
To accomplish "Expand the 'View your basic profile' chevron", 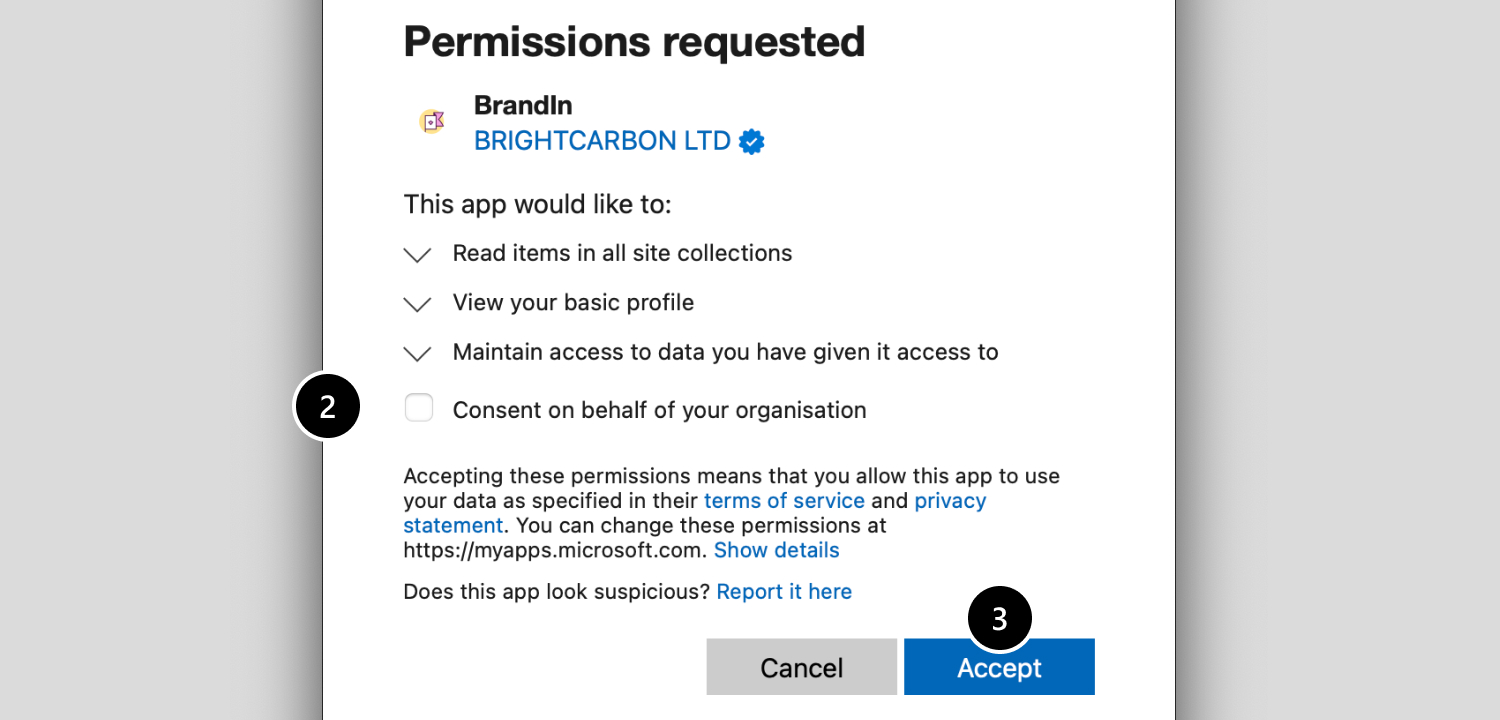I will point(417,304).
